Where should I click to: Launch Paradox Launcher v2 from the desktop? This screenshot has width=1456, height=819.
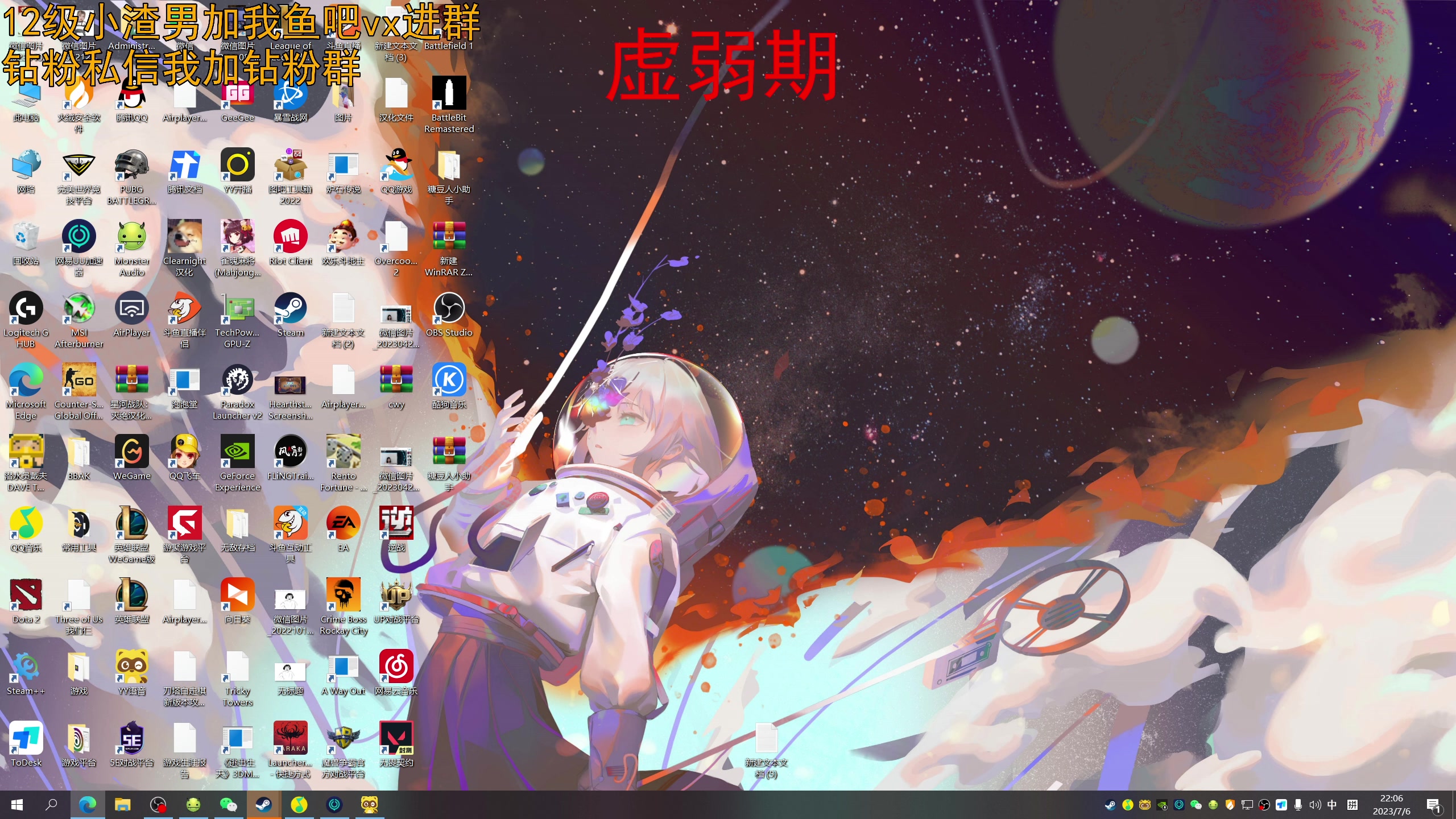pos(238,392)
